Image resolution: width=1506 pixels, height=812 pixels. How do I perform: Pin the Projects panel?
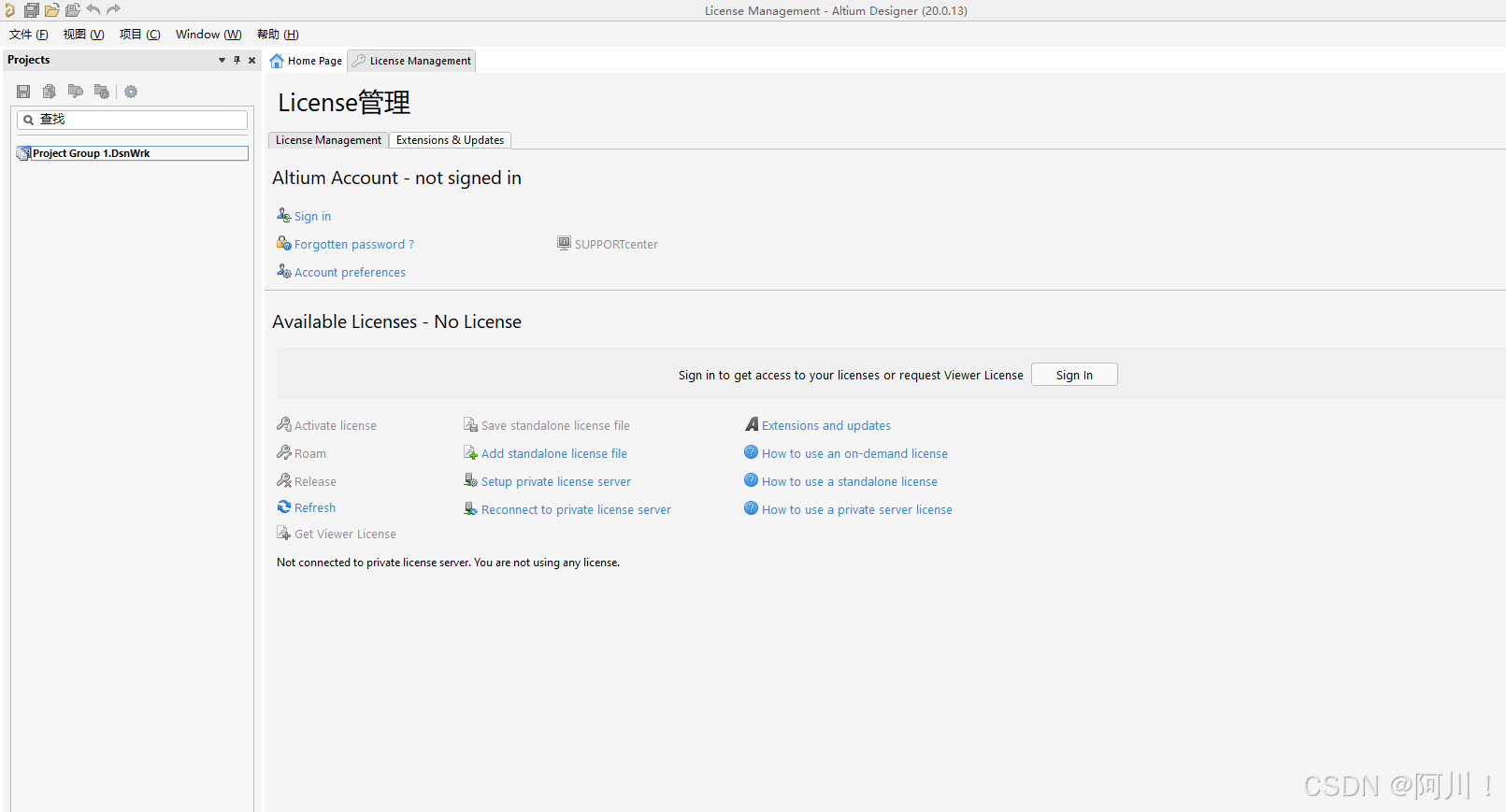[237, 60]
